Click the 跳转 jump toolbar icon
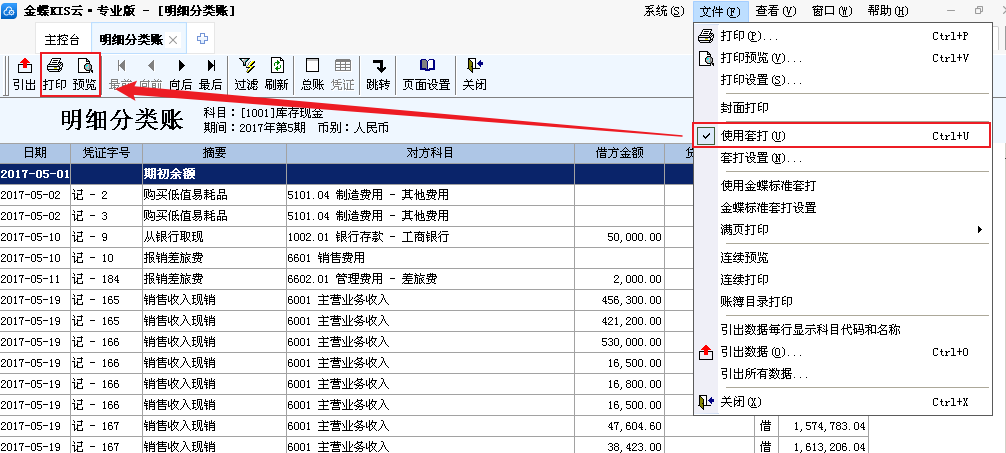The height and width of the screenshot is (453, 1006). click(x=378, y=74)
